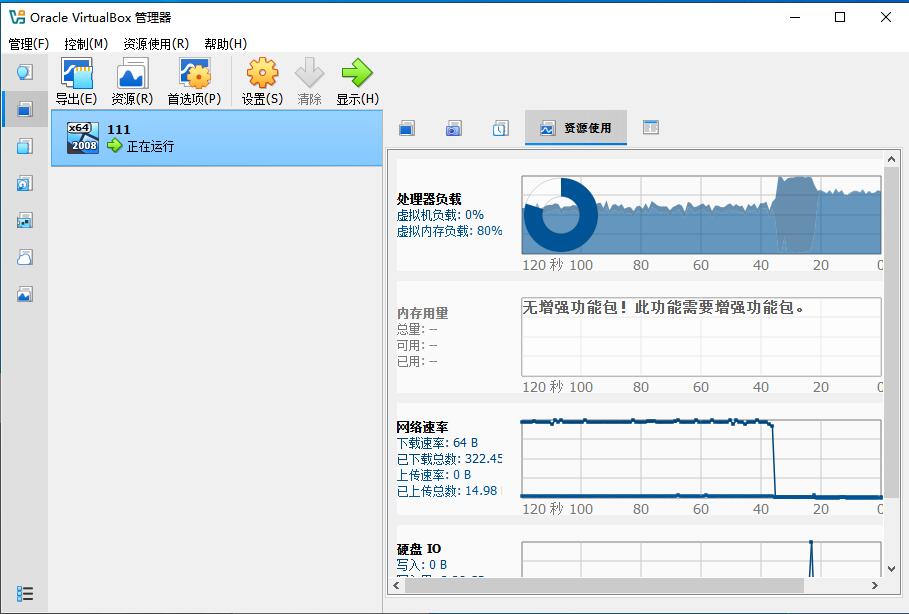Image resolution: width=909 pixels, height=614 pixels.
Task: Click the 可用: -- memory line
Action: [x=417, y=346]
